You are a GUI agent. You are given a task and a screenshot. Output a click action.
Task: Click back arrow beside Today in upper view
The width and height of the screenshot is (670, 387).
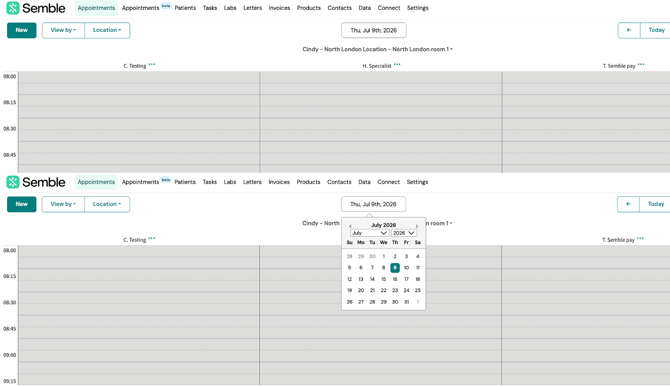[x=629, y=30]
